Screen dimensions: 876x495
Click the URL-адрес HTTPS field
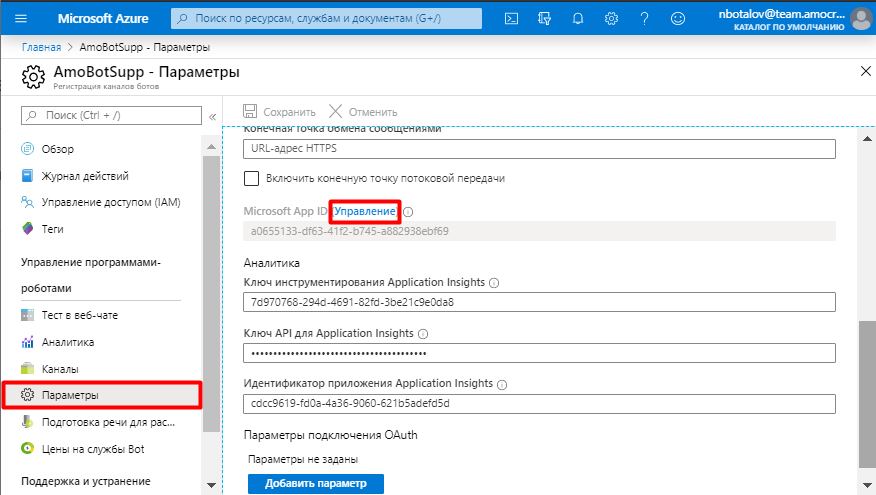(539, 149)
